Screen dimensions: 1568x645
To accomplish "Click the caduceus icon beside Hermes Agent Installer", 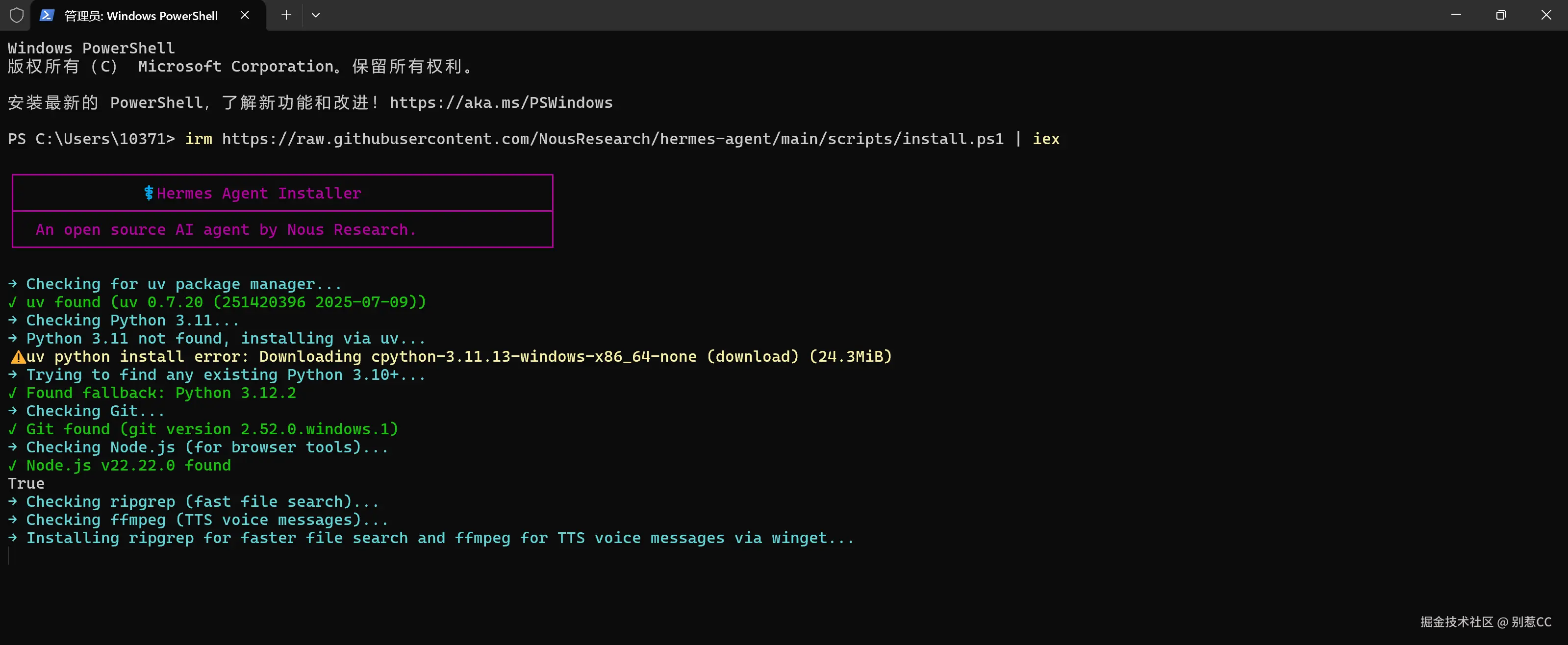I will tap(149, 194).
